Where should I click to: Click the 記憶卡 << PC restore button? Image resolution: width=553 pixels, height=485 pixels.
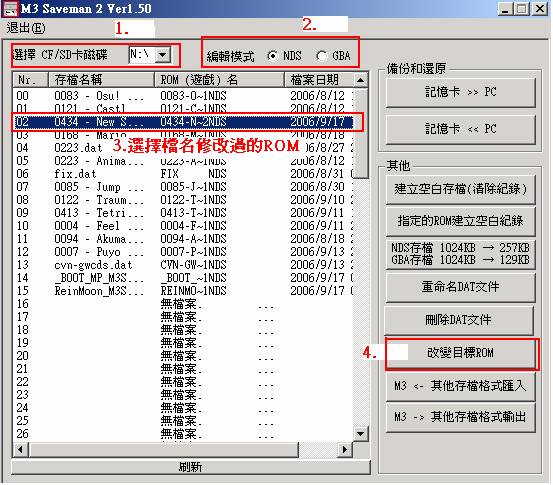tap(461, 129)
